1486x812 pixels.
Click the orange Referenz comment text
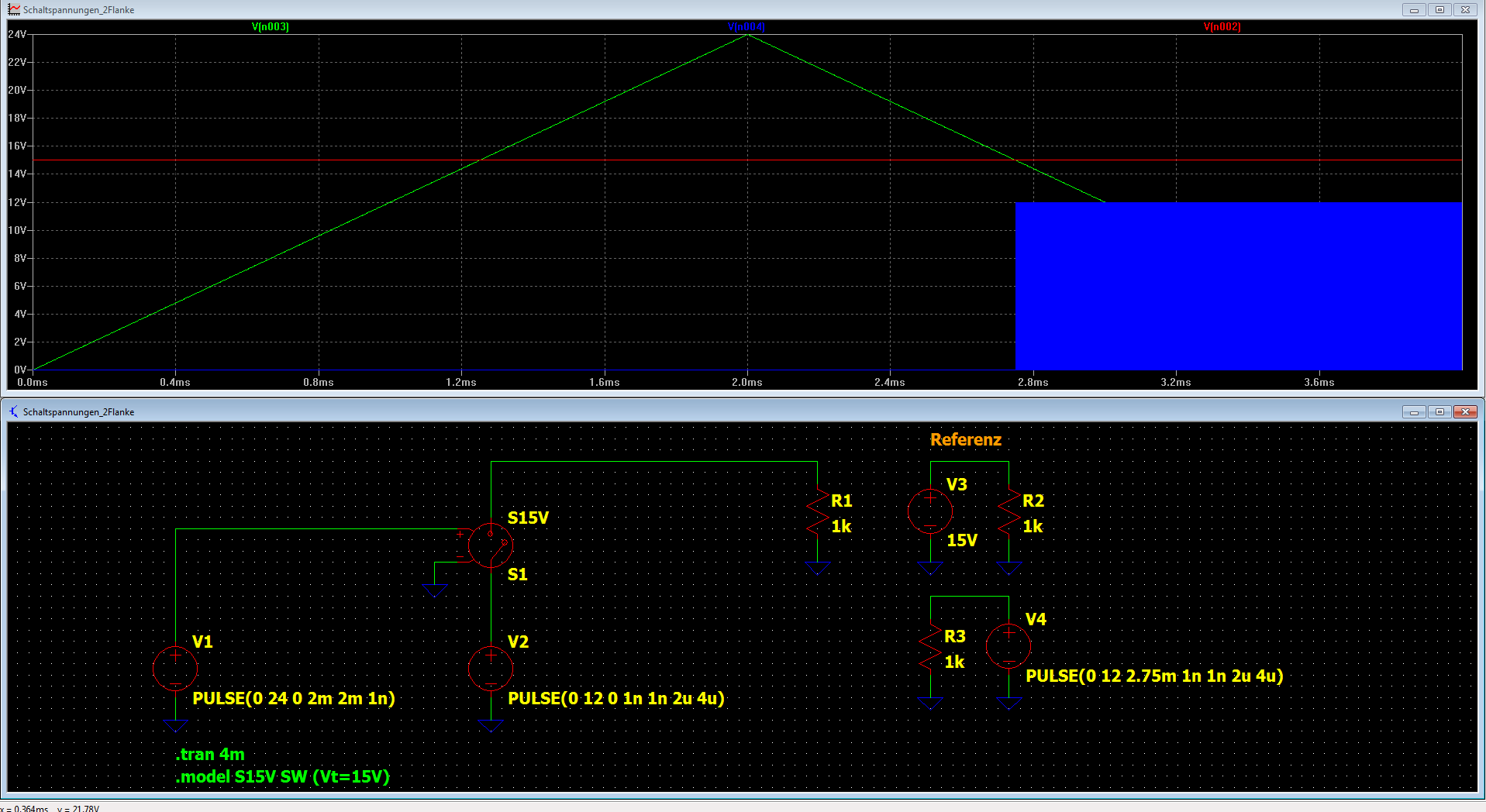click(x=966, y=439)
